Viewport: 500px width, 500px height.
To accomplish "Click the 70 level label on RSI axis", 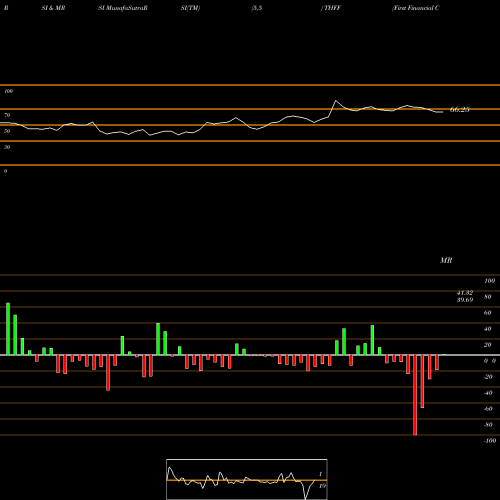I will (7, 115).
